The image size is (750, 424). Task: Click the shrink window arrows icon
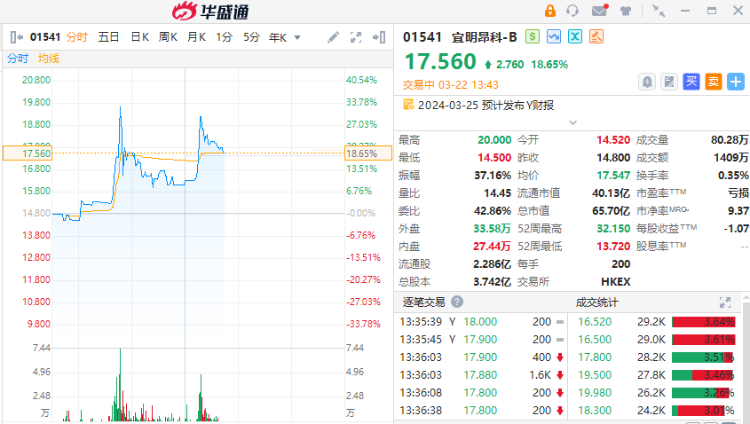(x=659, y=11)
